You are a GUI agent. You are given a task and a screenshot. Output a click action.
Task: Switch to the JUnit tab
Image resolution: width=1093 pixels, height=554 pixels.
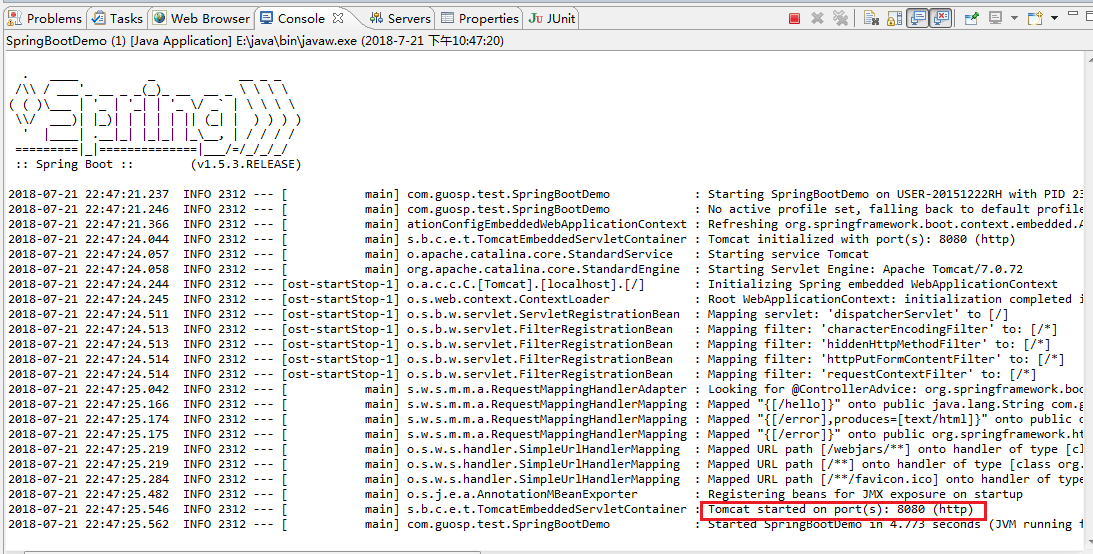coord(552,19)
